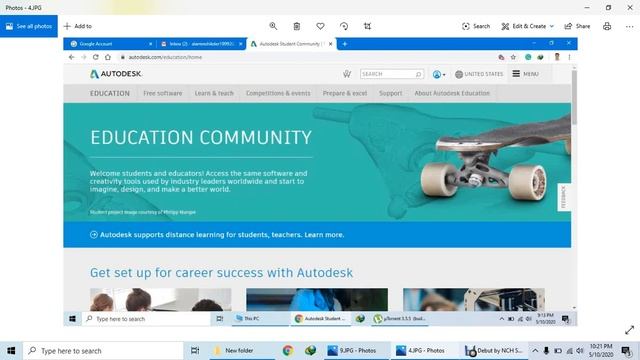
Task: Select the Crop tool
Action: tap(367, 26)
